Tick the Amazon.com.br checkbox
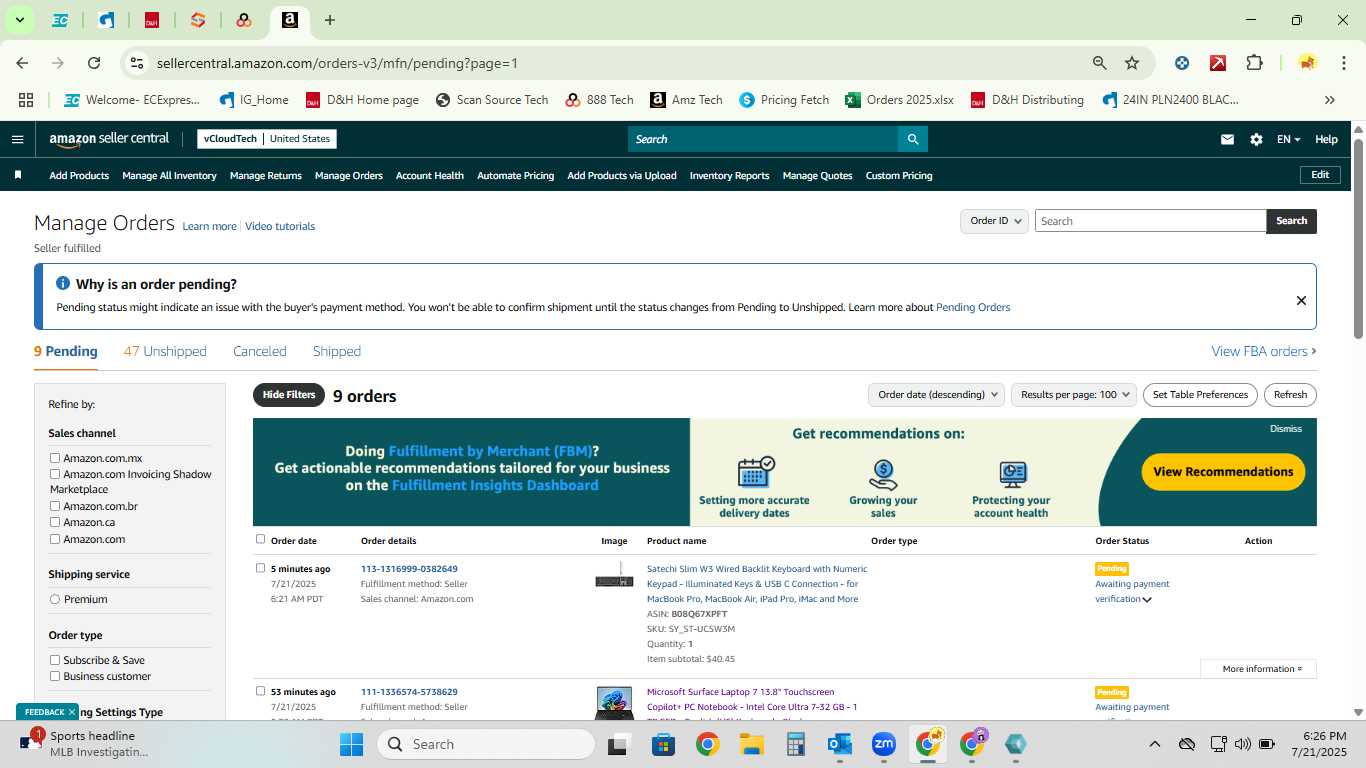 point(55,506)
